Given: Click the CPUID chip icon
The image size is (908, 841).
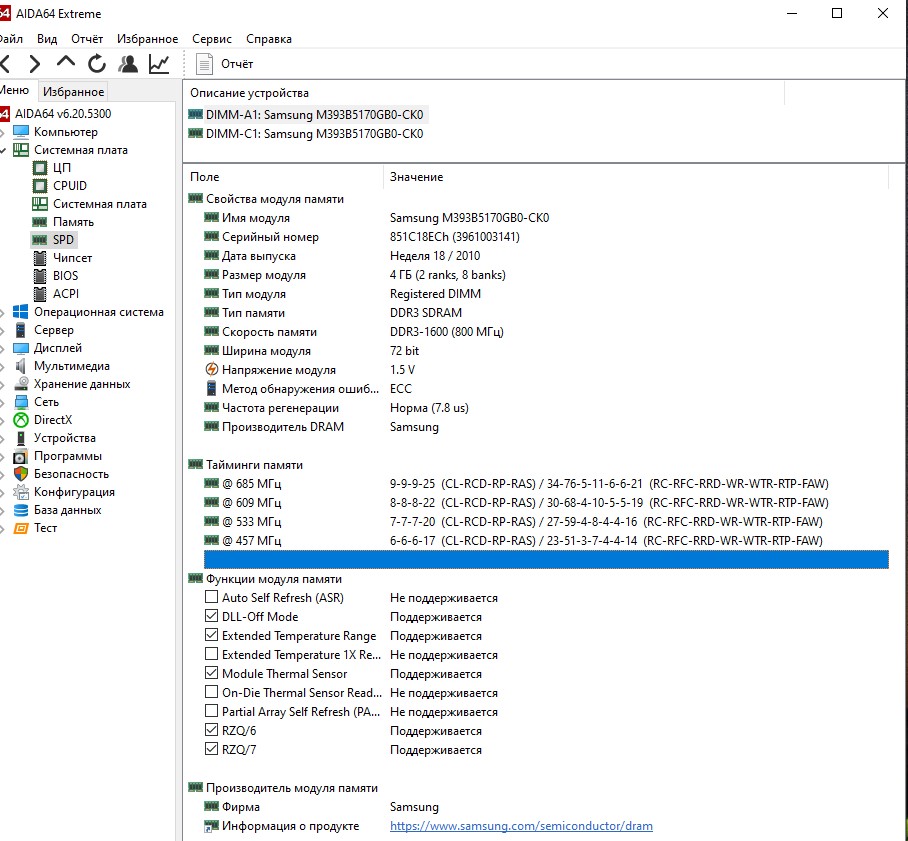Looking at the screenshot, I should pos(40,186).
